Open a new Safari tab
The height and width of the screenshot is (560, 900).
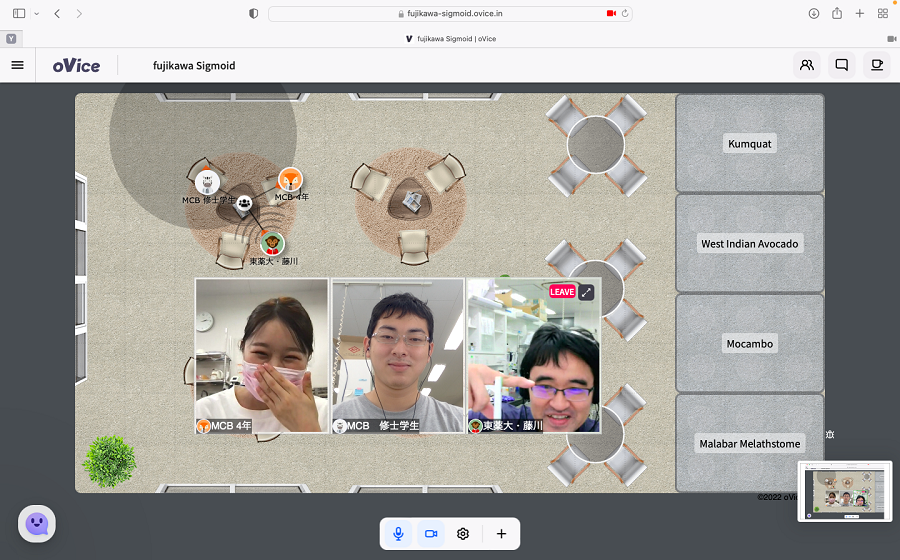pos(859,13)
